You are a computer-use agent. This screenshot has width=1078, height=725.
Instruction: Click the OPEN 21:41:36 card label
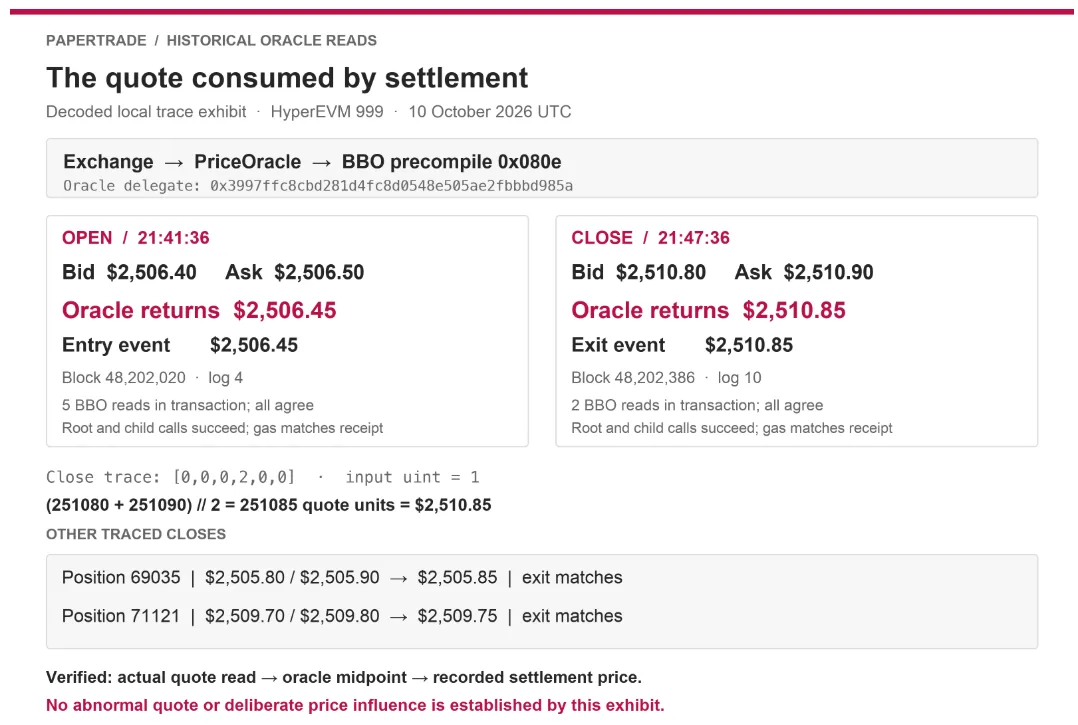tap(135, 238)
